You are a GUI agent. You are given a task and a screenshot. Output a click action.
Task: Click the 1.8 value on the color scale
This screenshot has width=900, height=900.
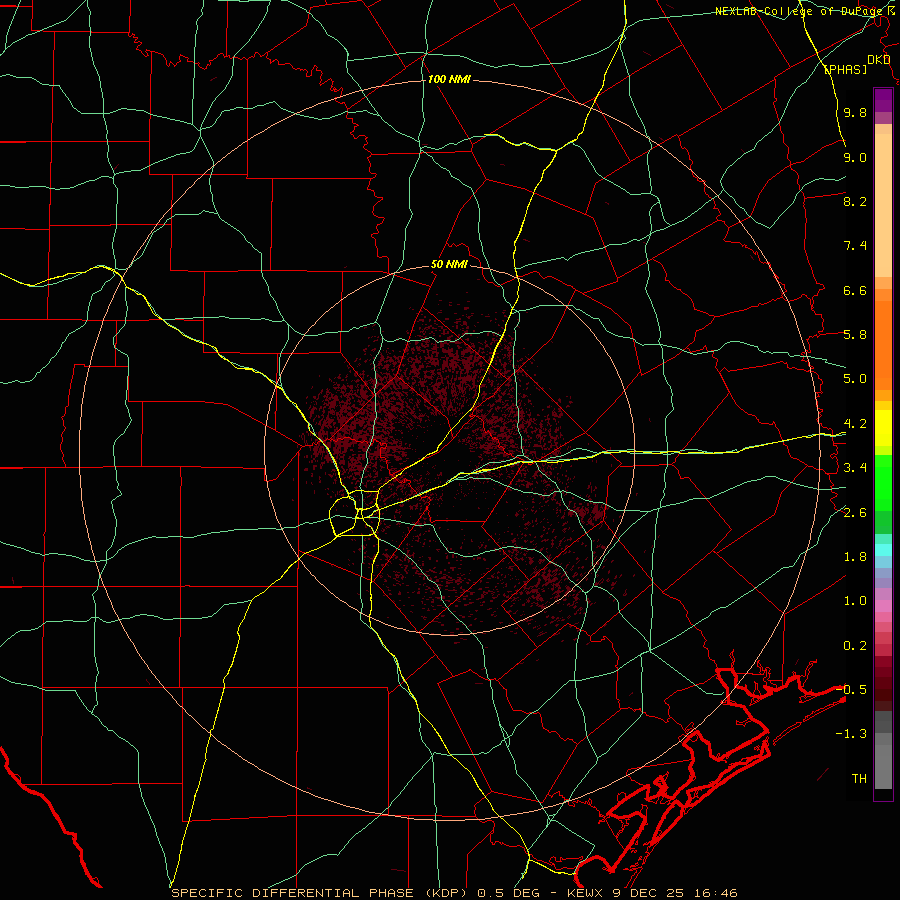(855, 557)
